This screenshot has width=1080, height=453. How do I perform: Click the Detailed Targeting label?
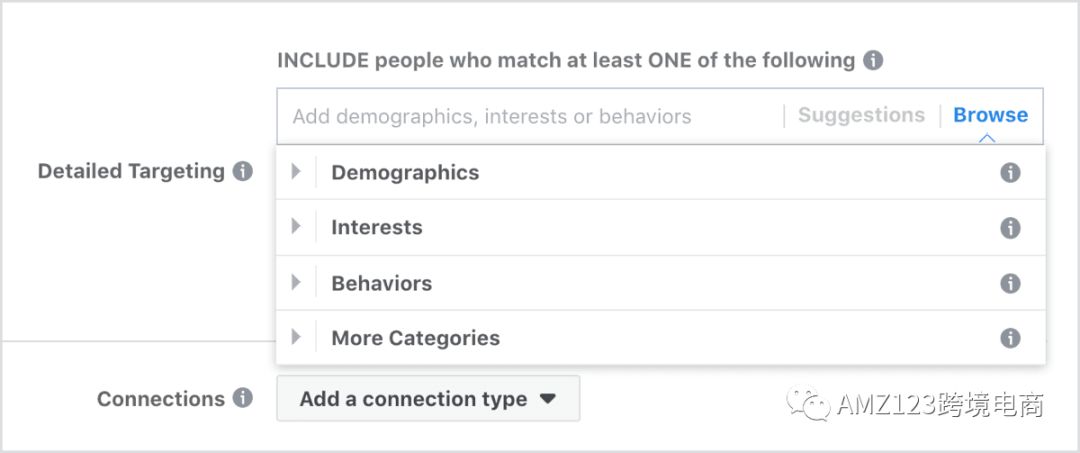pos(131,171)
